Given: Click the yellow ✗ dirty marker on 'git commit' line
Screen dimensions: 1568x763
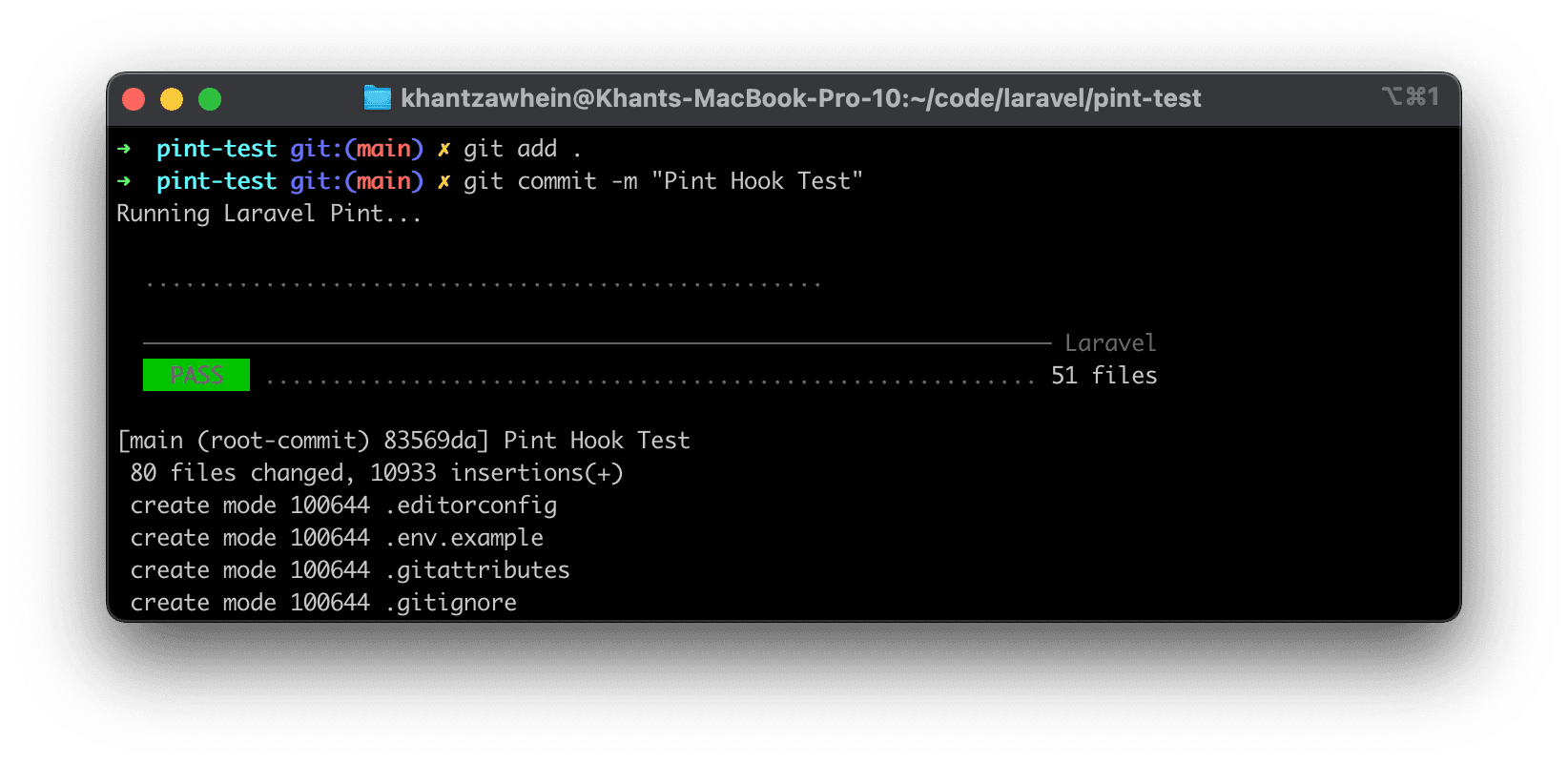Looking at the screenshot, I should (444, 181).
